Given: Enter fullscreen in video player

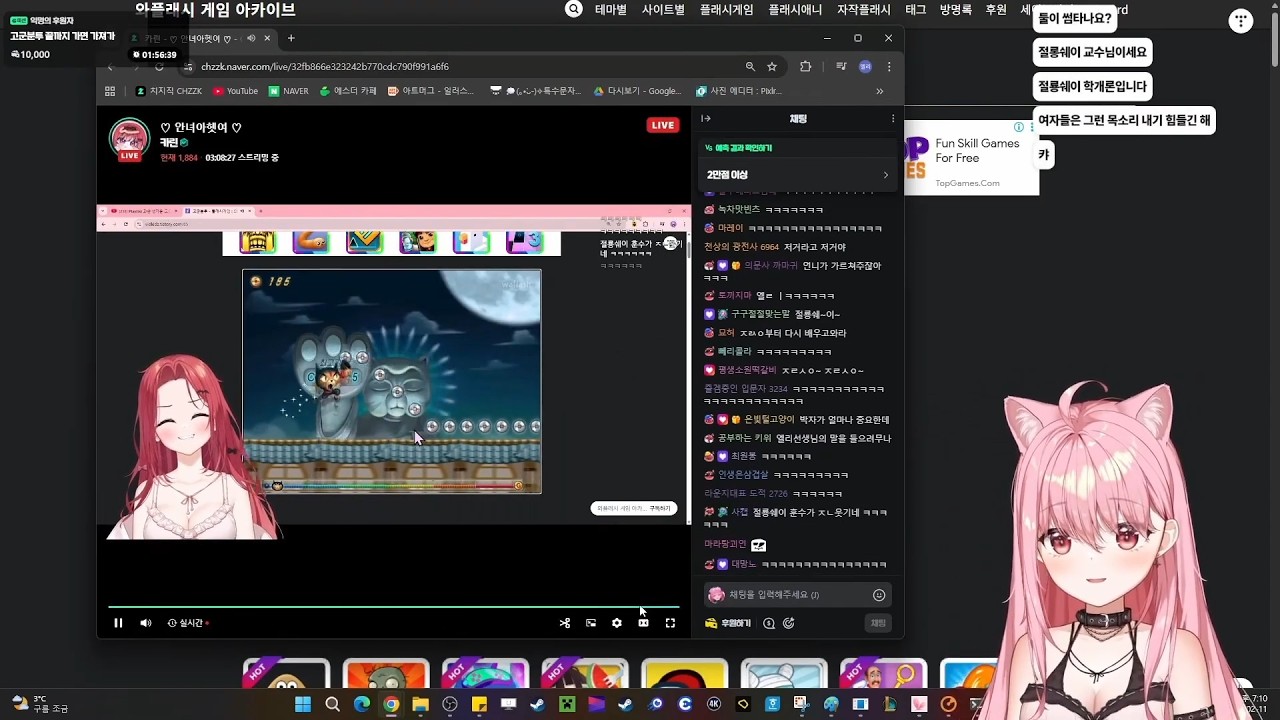Looking at the screenshot, I should (670, 623).
